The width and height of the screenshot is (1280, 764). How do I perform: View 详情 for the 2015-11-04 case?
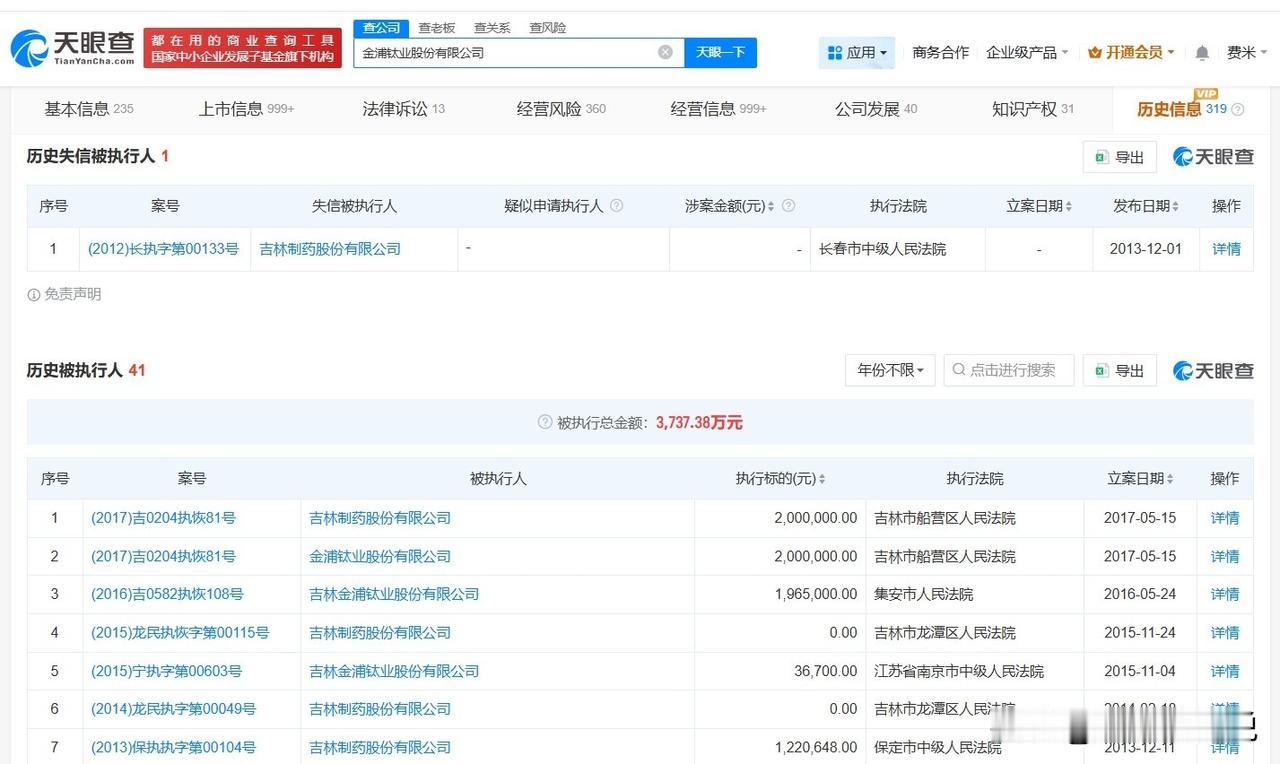1225,671
